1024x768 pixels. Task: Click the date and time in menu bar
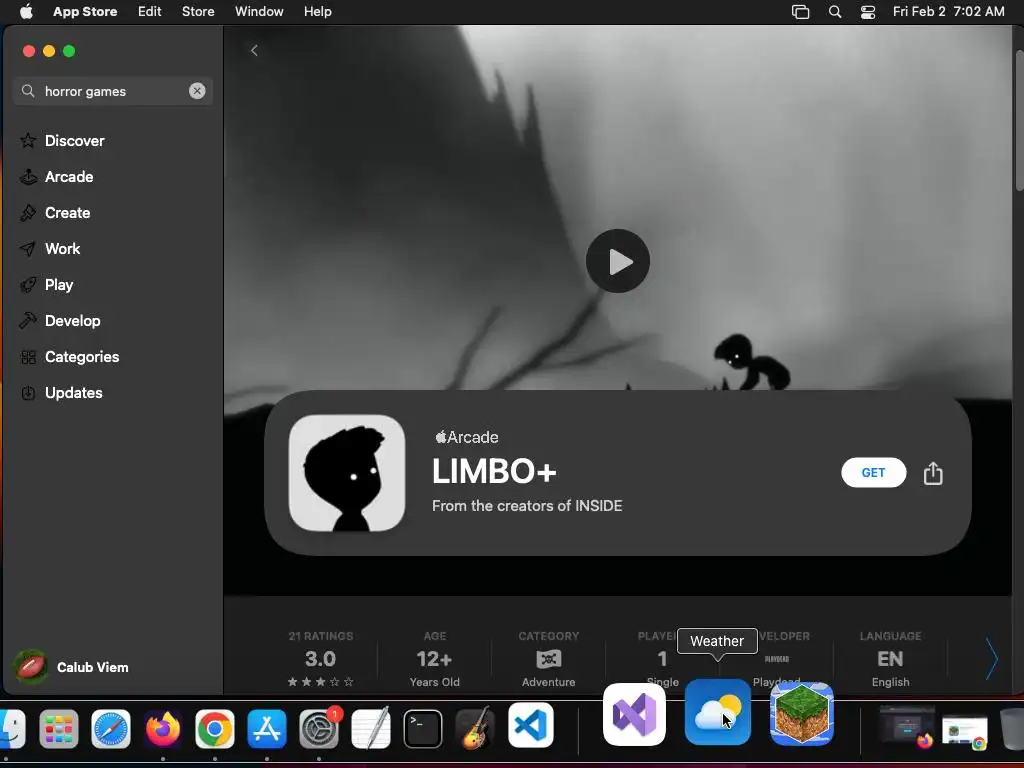pos(948,11)
